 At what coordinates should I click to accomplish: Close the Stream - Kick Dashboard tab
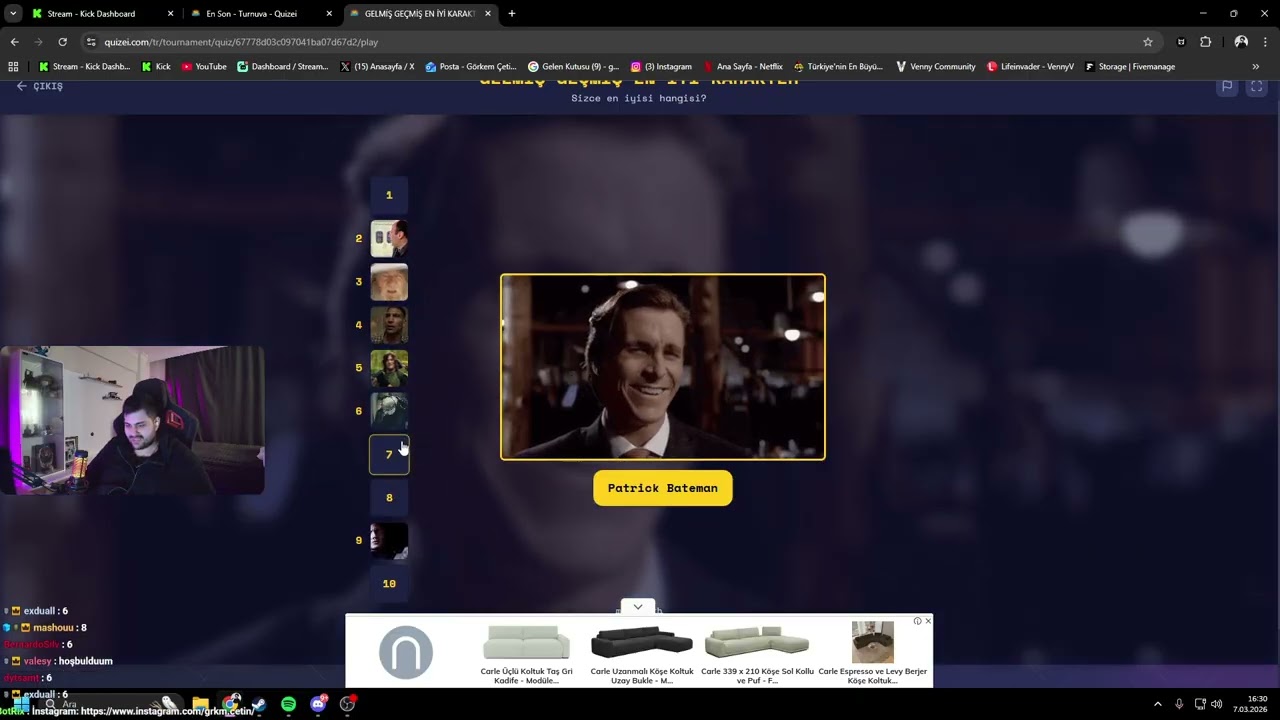point(170,14)
